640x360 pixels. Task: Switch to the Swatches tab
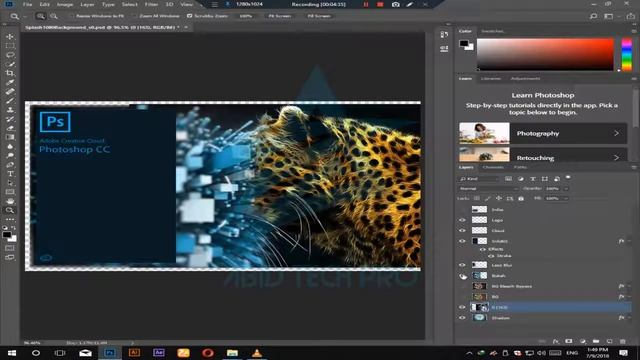492,31
